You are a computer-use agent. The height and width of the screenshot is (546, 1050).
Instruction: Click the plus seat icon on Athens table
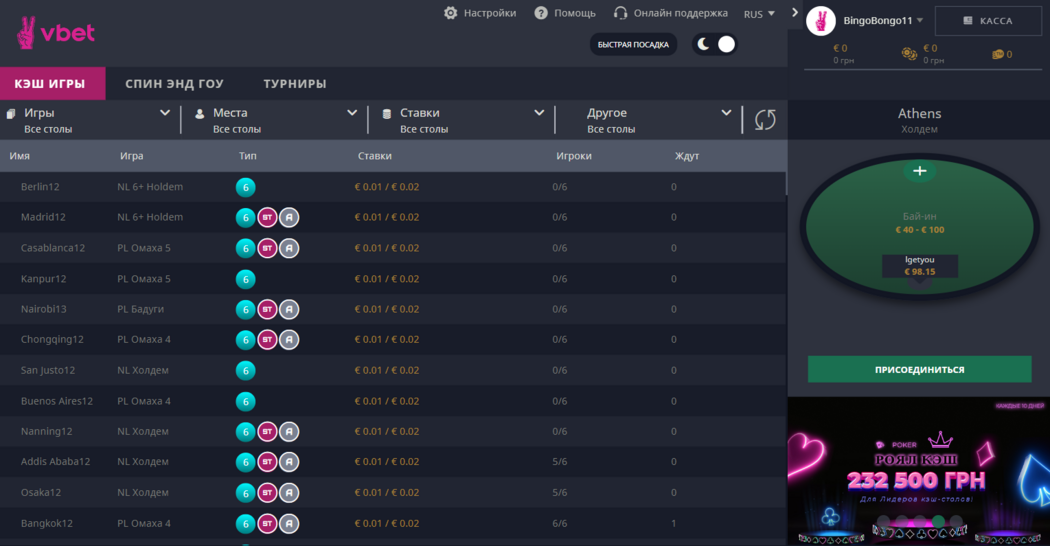click(x=919, y=171)
